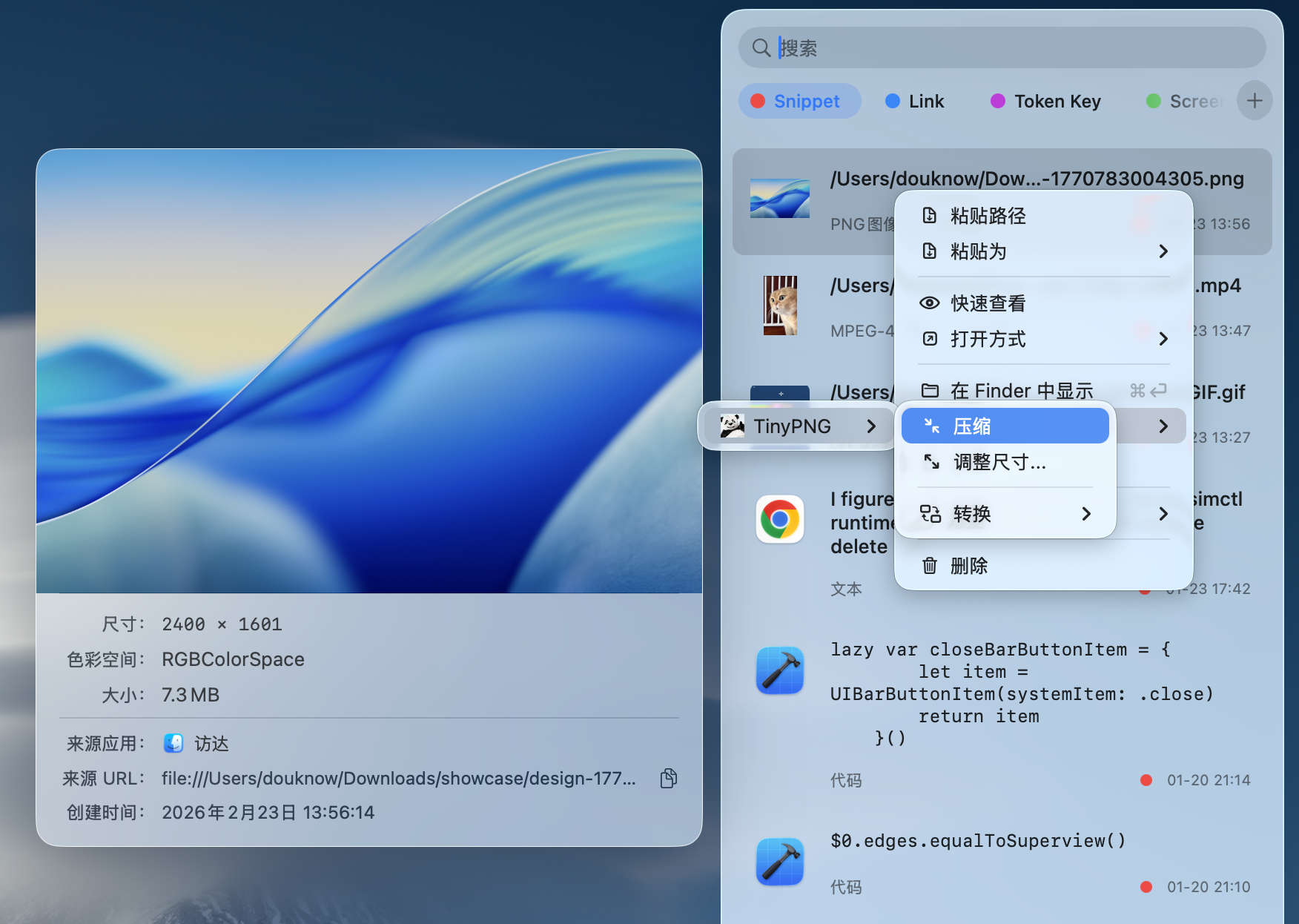
Task: Click the Xcode hammer icon on the code snippet
Action: pyautogui.click(x=779, y=670)
